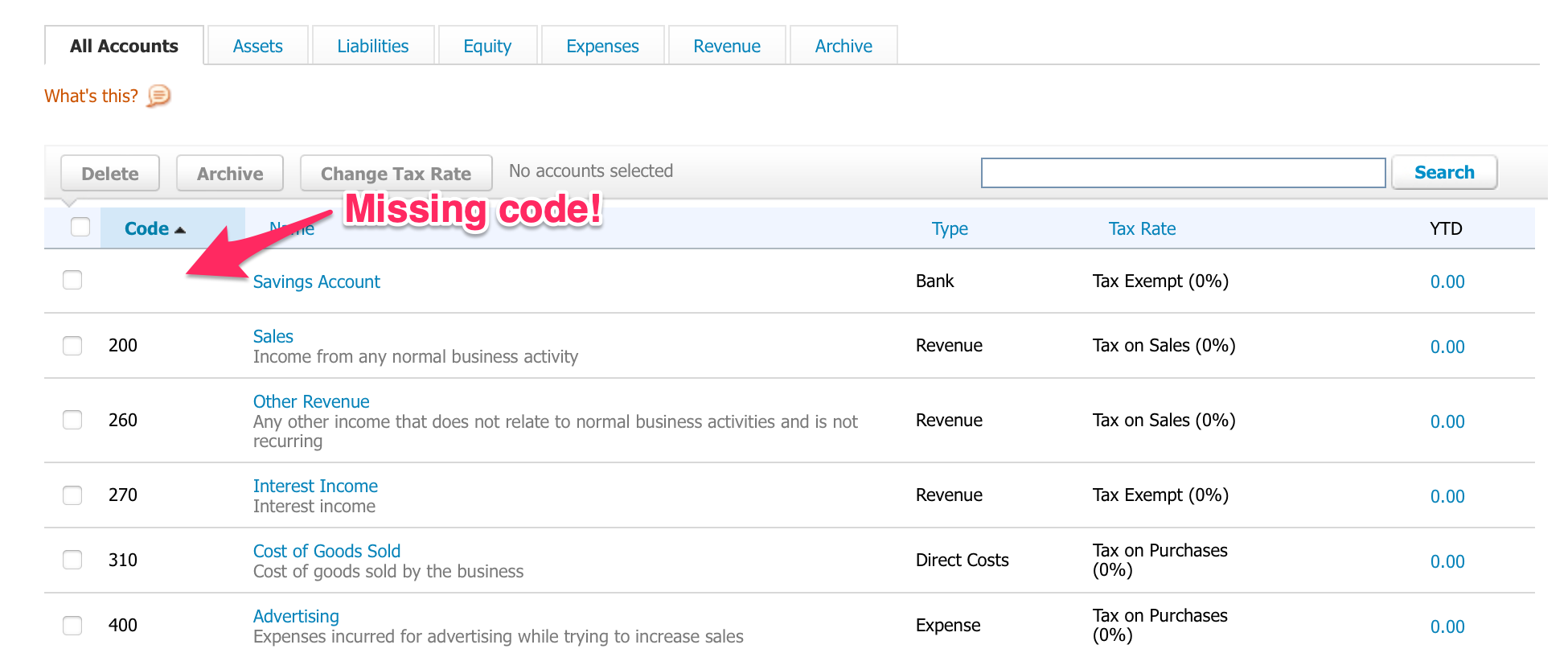Show the Expenses tab
1568x653 pixels.
(602, 47)
